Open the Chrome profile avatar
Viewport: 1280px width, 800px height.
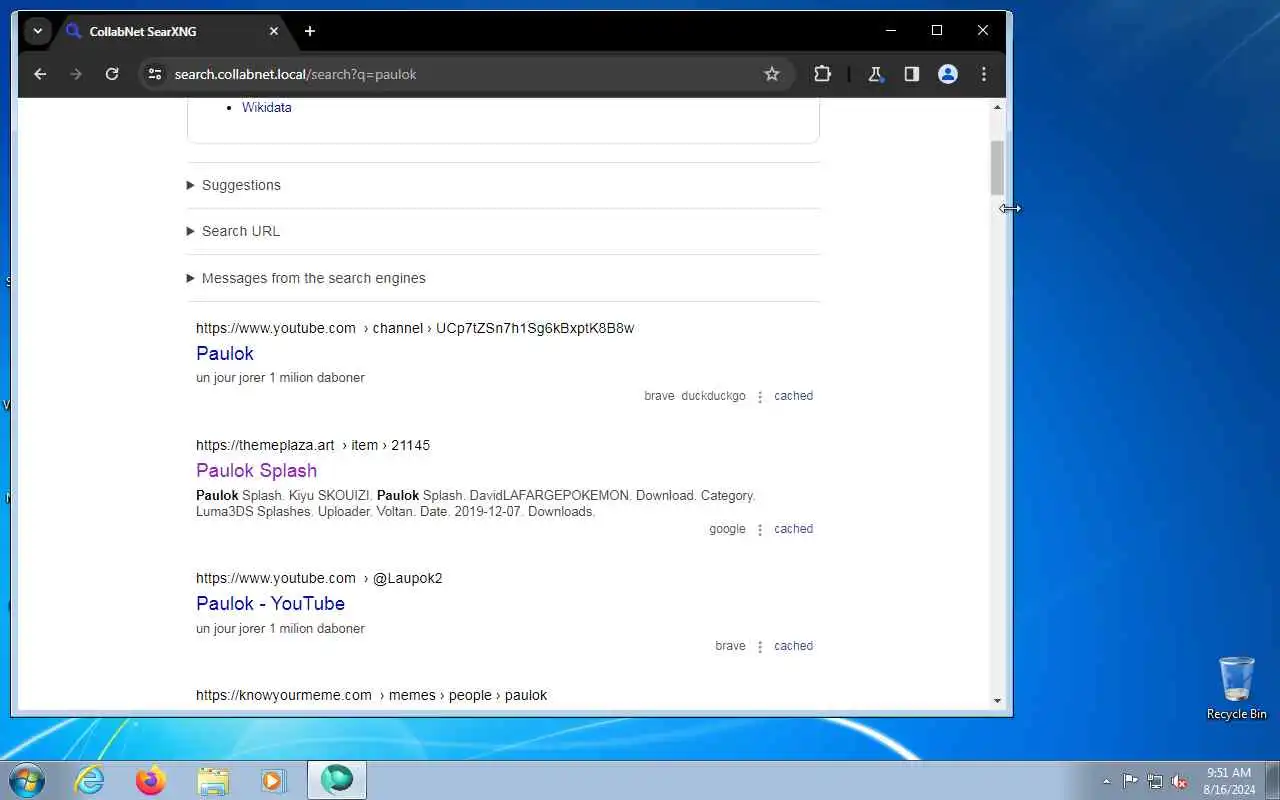pyautogui.click(x=948, y=74)
